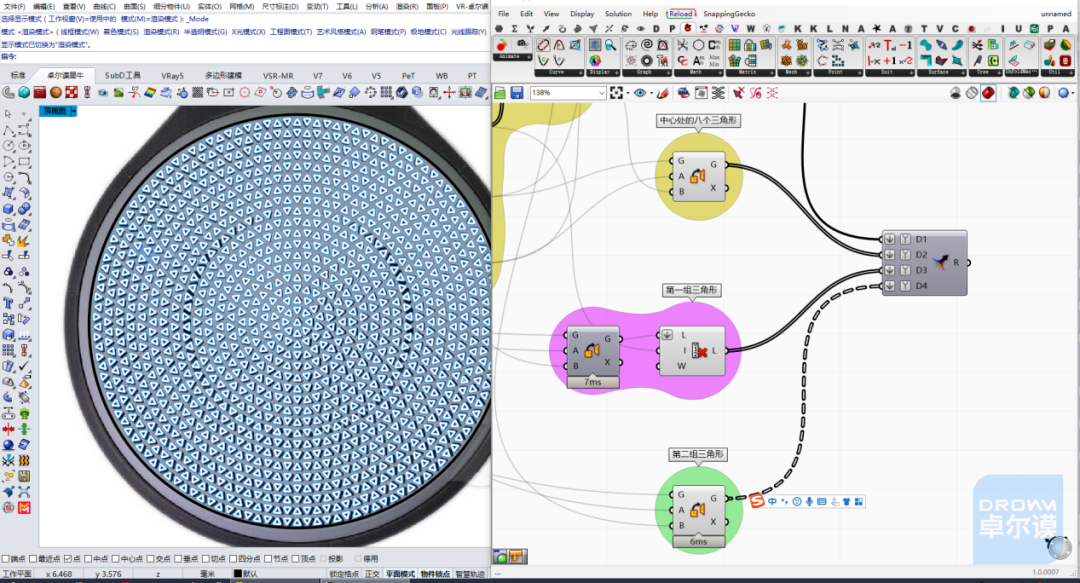1080x583 pixels.
Task: Select the sketch pencil tool in Grasshopper toolbar
Action: click(x=663, y=93)
